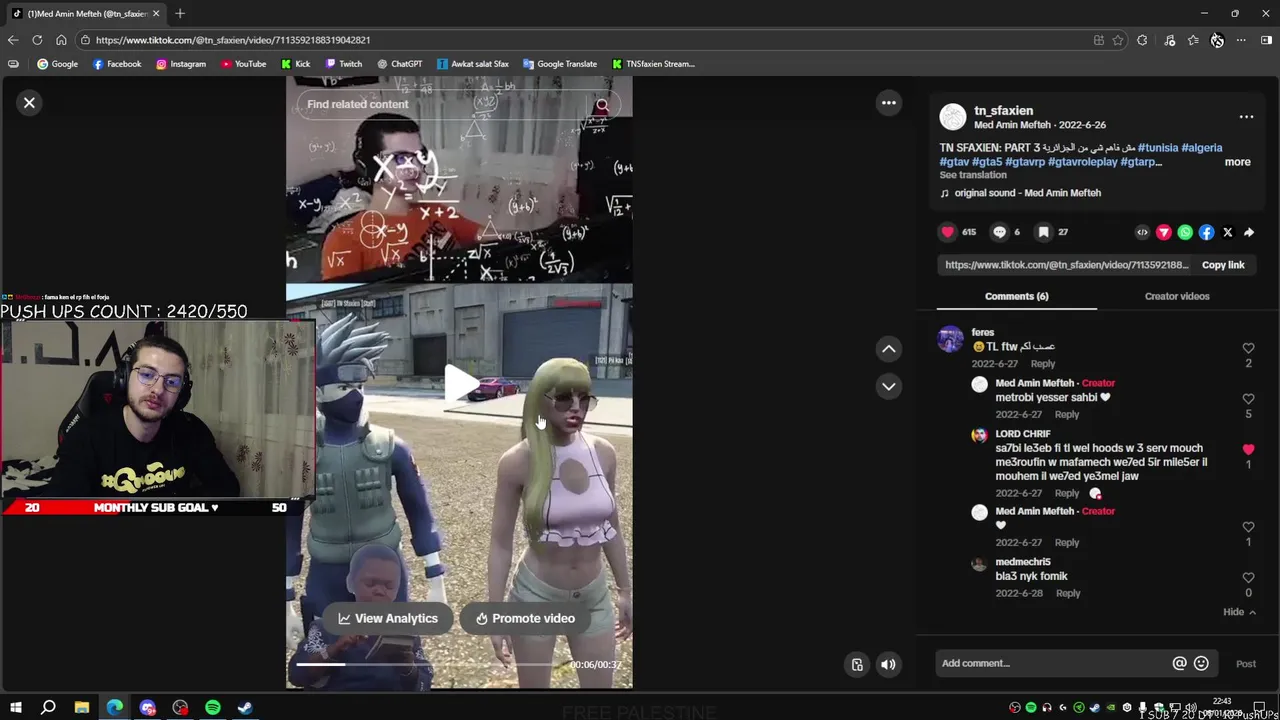Open the YouTube bookmark
This screenshot has width=1280, height=720.
(244, 64)
